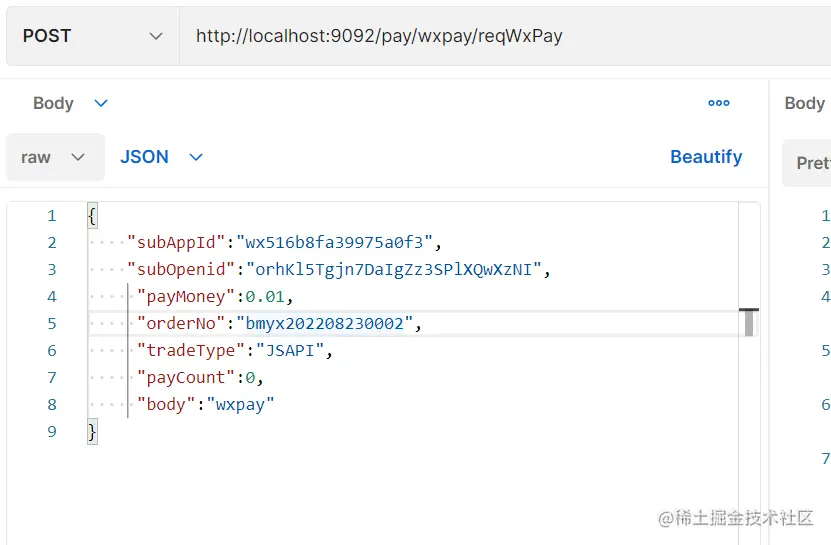Open the JSON format dropdown

click(x=161, y=157)
